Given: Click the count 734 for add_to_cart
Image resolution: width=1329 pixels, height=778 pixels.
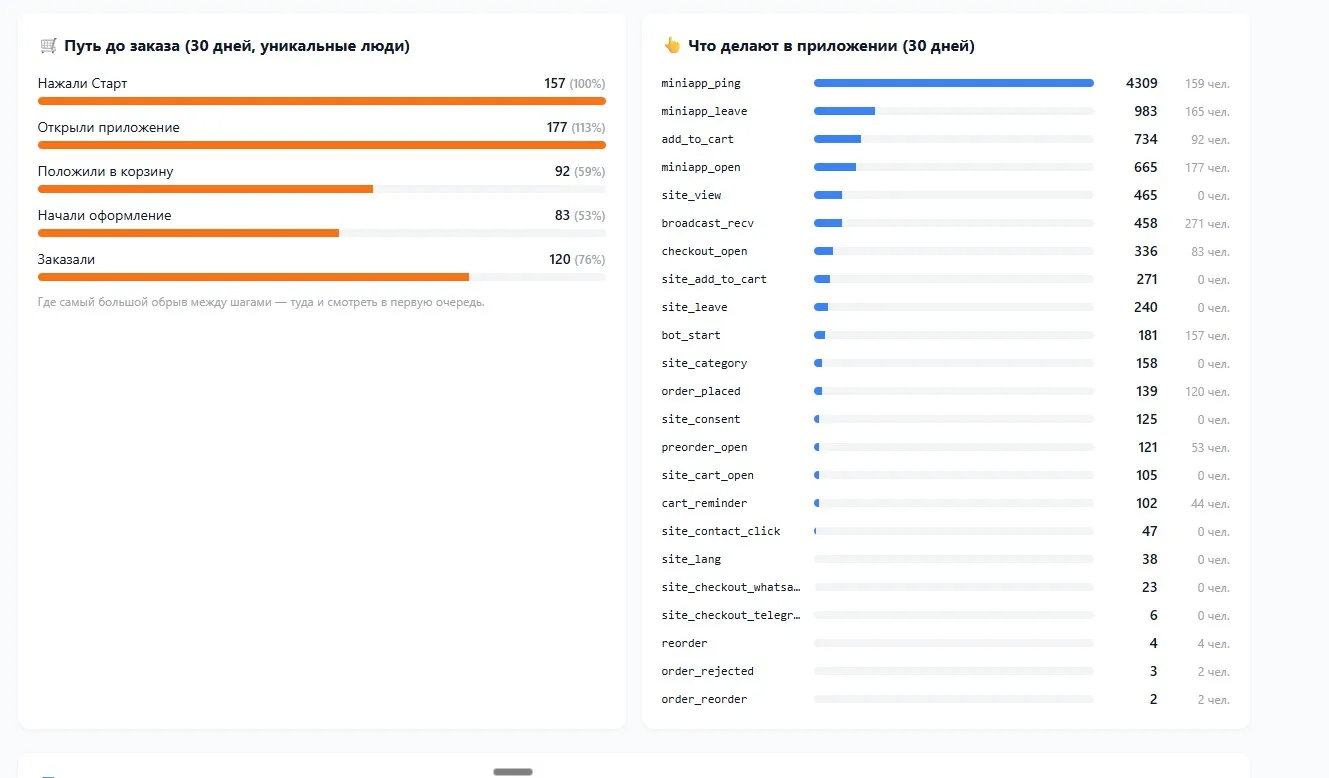Looking at the screenshot, I should (x=1146, y=140).
